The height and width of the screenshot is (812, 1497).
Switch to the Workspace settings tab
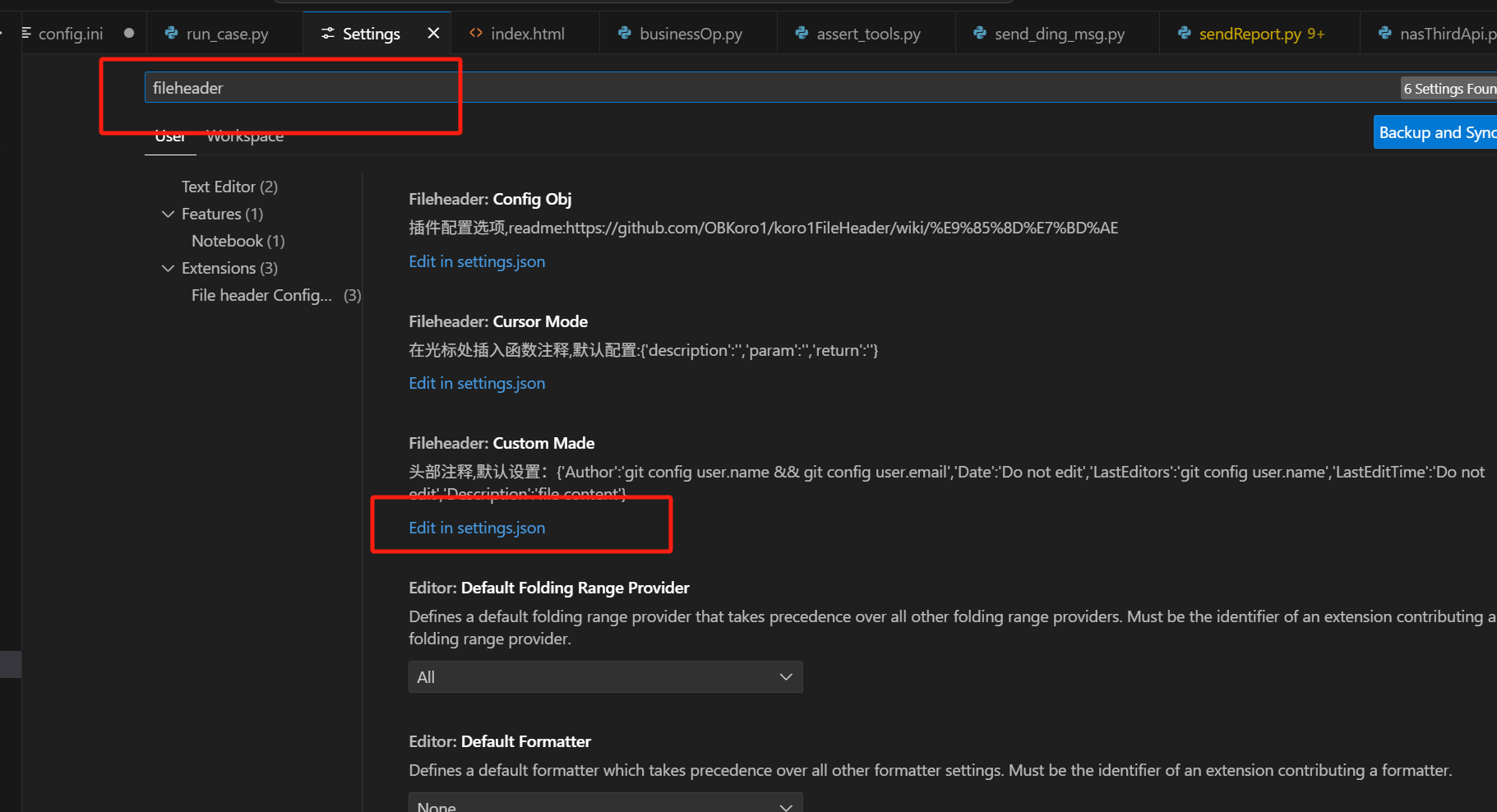point(245,136)
